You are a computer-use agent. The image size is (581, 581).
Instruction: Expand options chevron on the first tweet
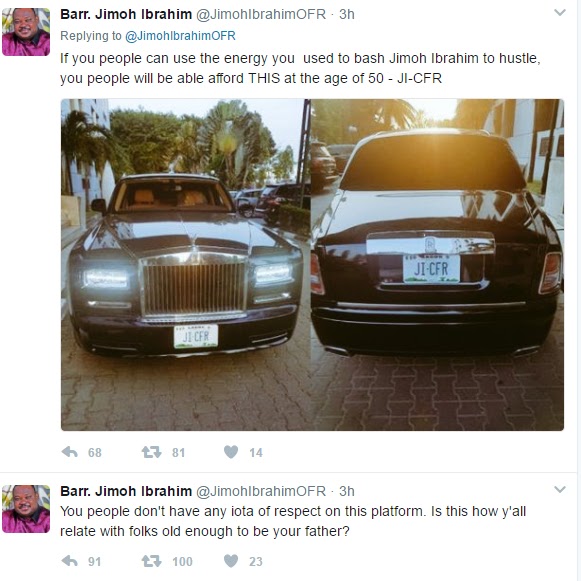click(x=560, y=13)
